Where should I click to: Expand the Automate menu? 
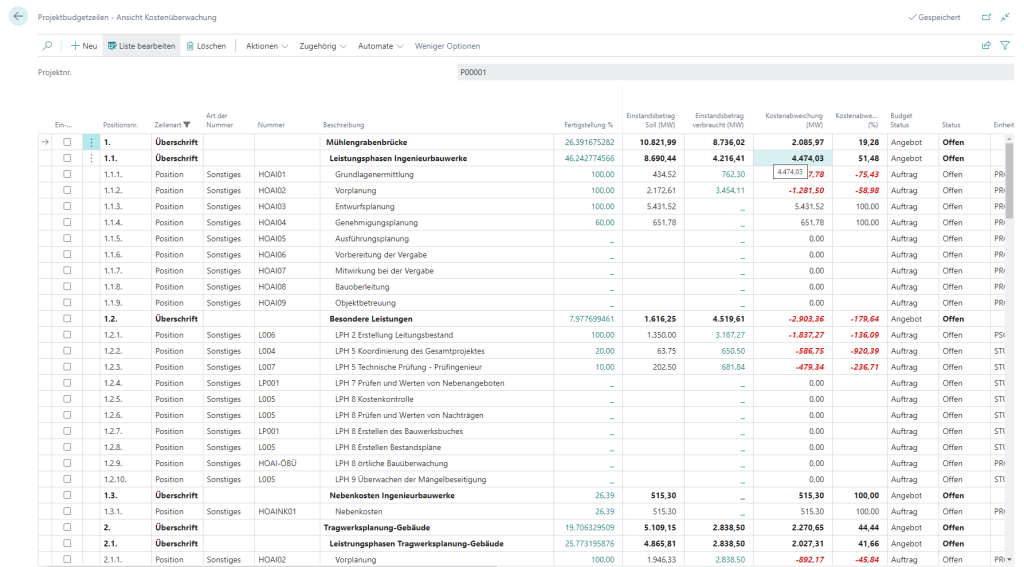(x=381, y=46)
